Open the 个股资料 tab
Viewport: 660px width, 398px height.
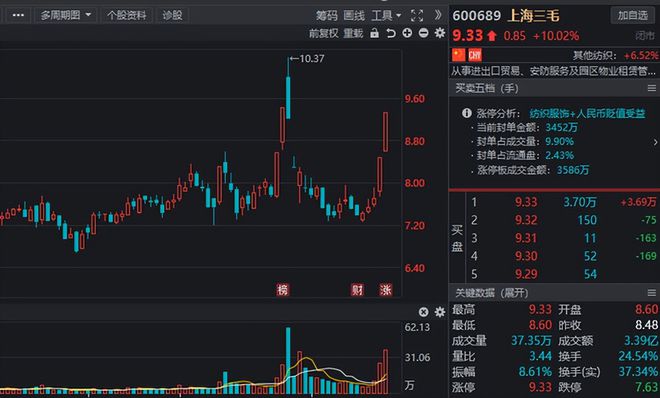click(126, 16)
